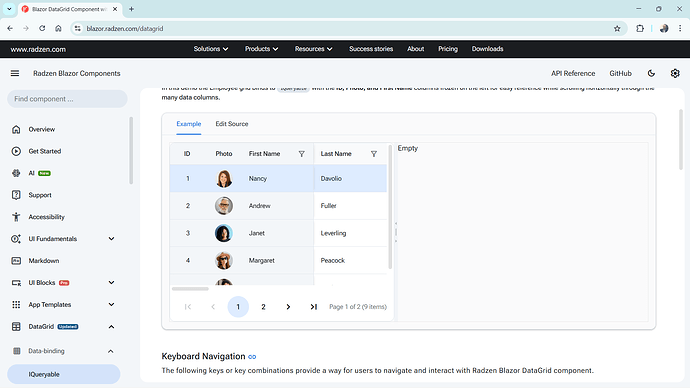The image size is (690, 388).
Task: Open Success stories menu item
Action: [x=371, y=49]
